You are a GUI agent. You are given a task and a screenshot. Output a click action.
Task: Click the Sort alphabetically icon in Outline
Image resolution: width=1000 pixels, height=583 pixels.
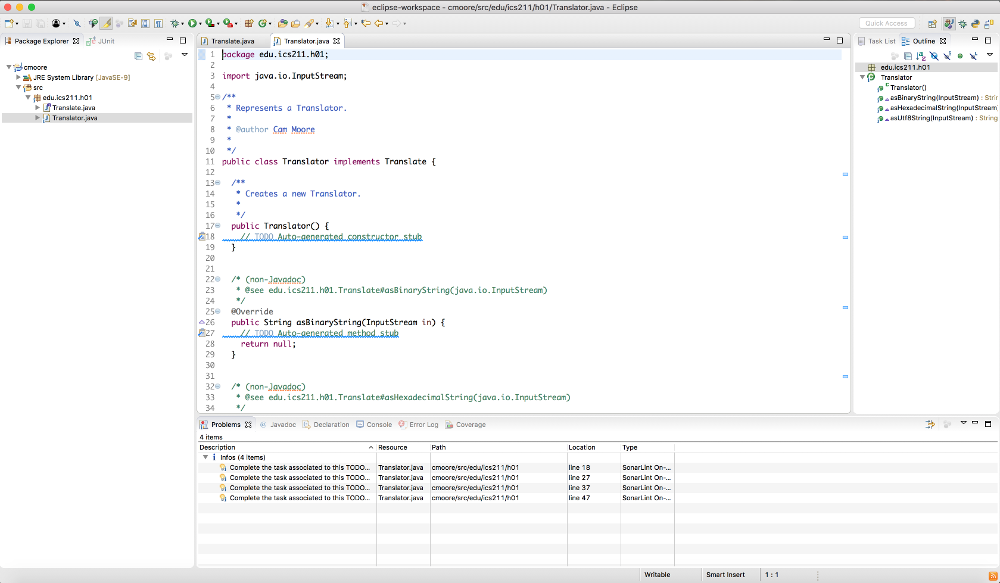(x=921, y=56)
